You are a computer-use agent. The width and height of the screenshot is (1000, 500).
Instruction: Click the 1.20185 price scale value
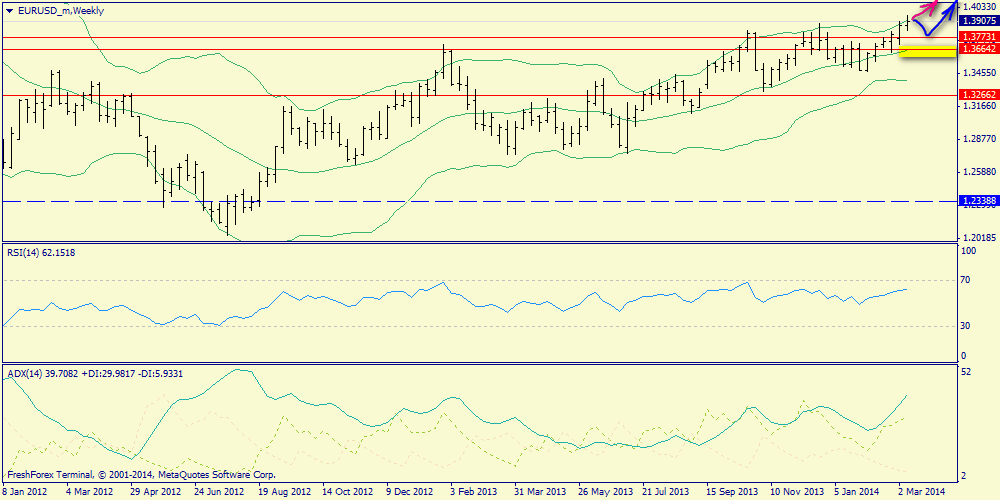pyautogui.click(x=978, y=237)
